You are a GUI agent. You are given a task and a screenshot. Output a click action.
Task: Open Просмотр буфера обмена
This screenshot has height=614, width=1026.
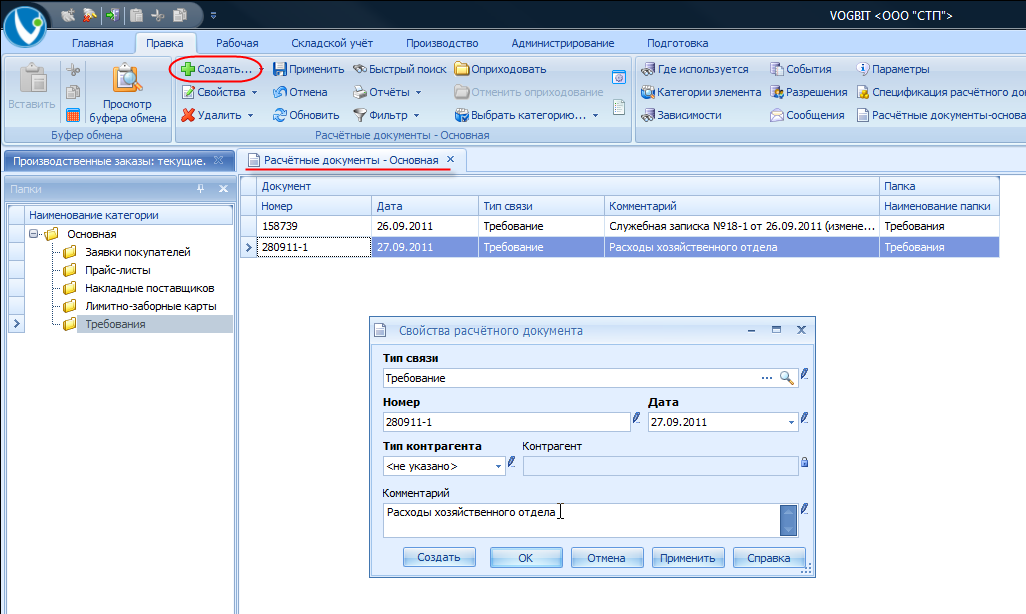[128, 93]
